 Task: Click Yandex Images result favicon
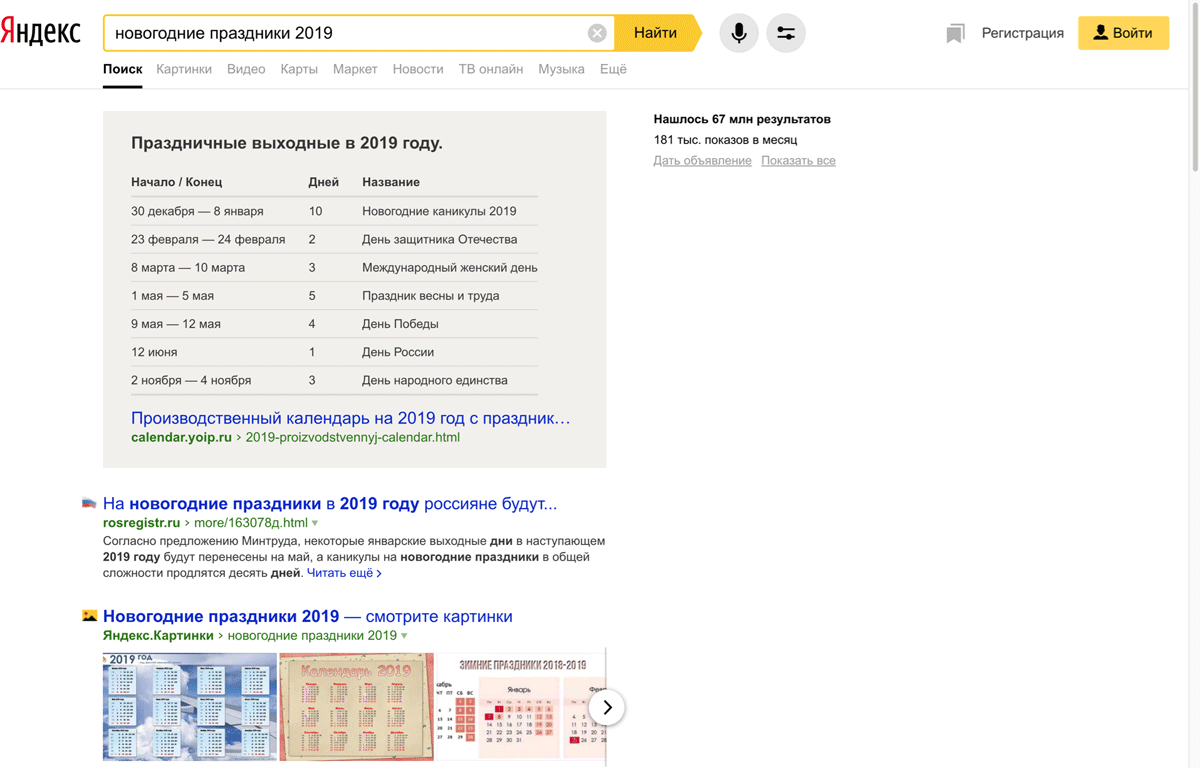[x=89, y=616]
